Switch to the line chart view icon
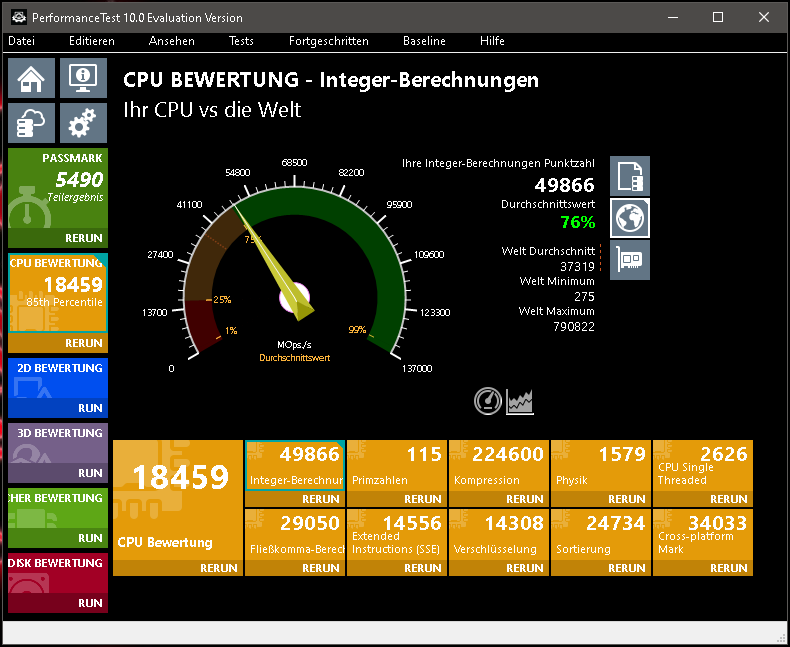 point(520,402)
